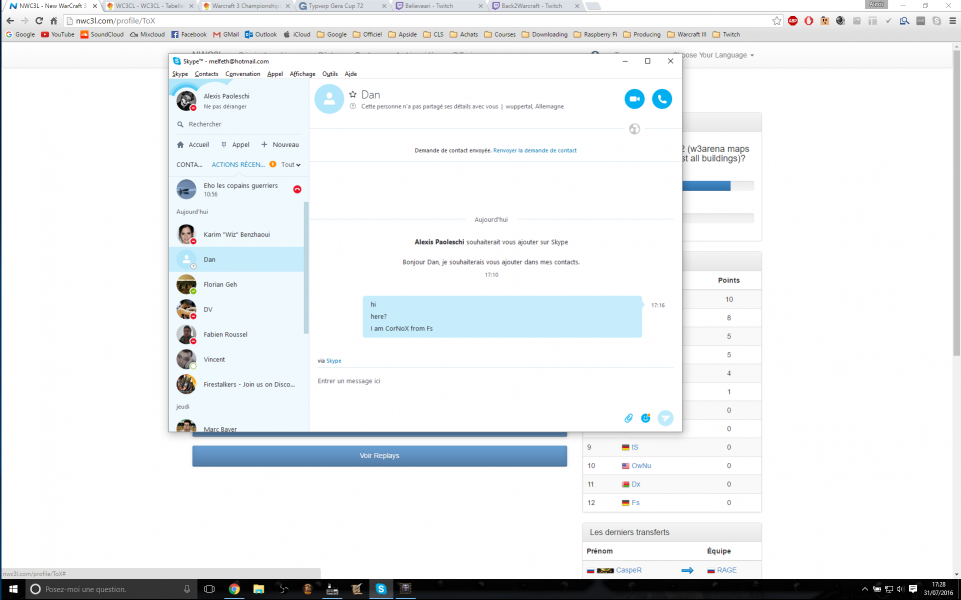Open Alexis Paoleschi's own profile avatar

186,101
